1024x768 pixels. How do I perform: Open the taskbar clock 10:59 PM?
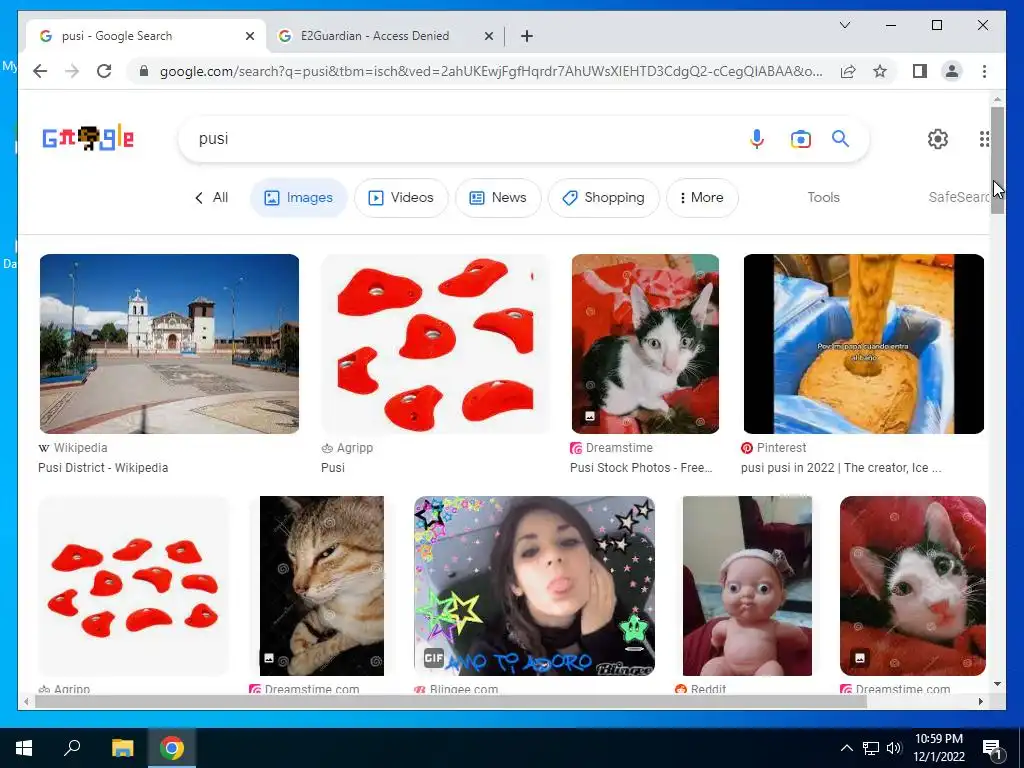[938, 748]
